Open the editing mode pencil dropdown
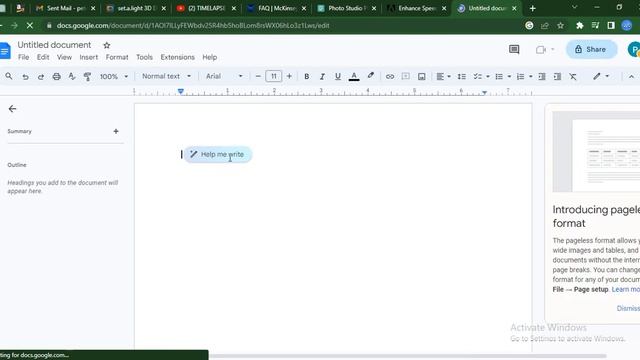 tap(601, 76)
